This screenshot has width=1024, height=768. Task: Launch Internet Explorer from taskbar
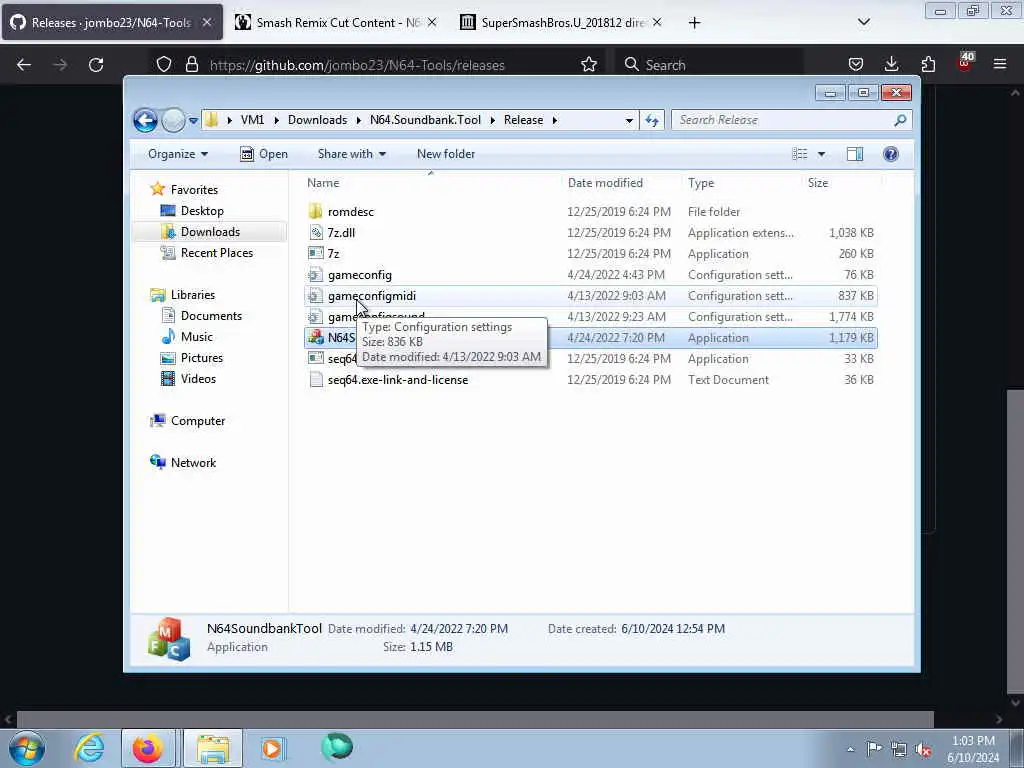tap(89, 748)
